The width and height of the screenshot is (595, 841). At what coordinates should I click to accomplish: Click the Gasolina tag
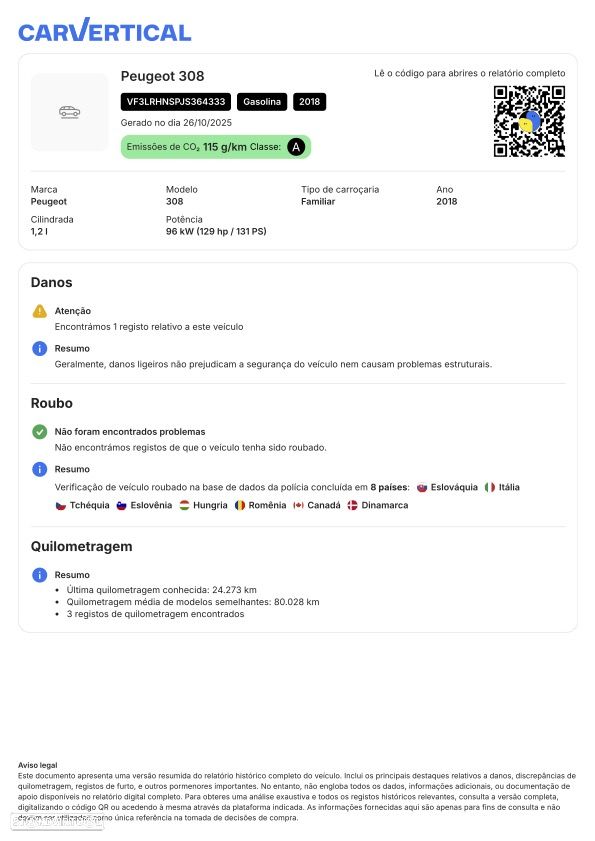262,102
